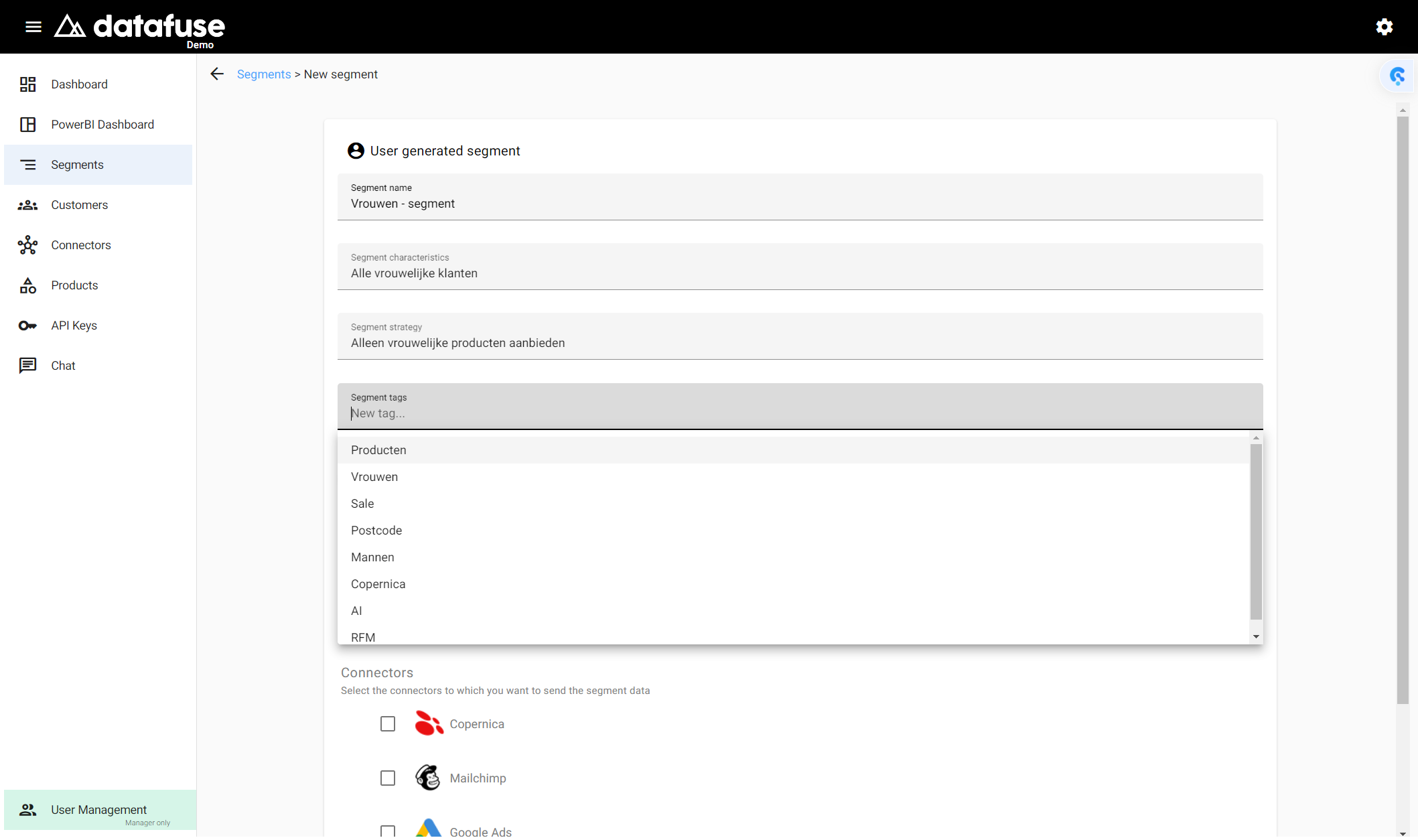
Task: Click the Copernica logo icon
Action: [429, 723]
